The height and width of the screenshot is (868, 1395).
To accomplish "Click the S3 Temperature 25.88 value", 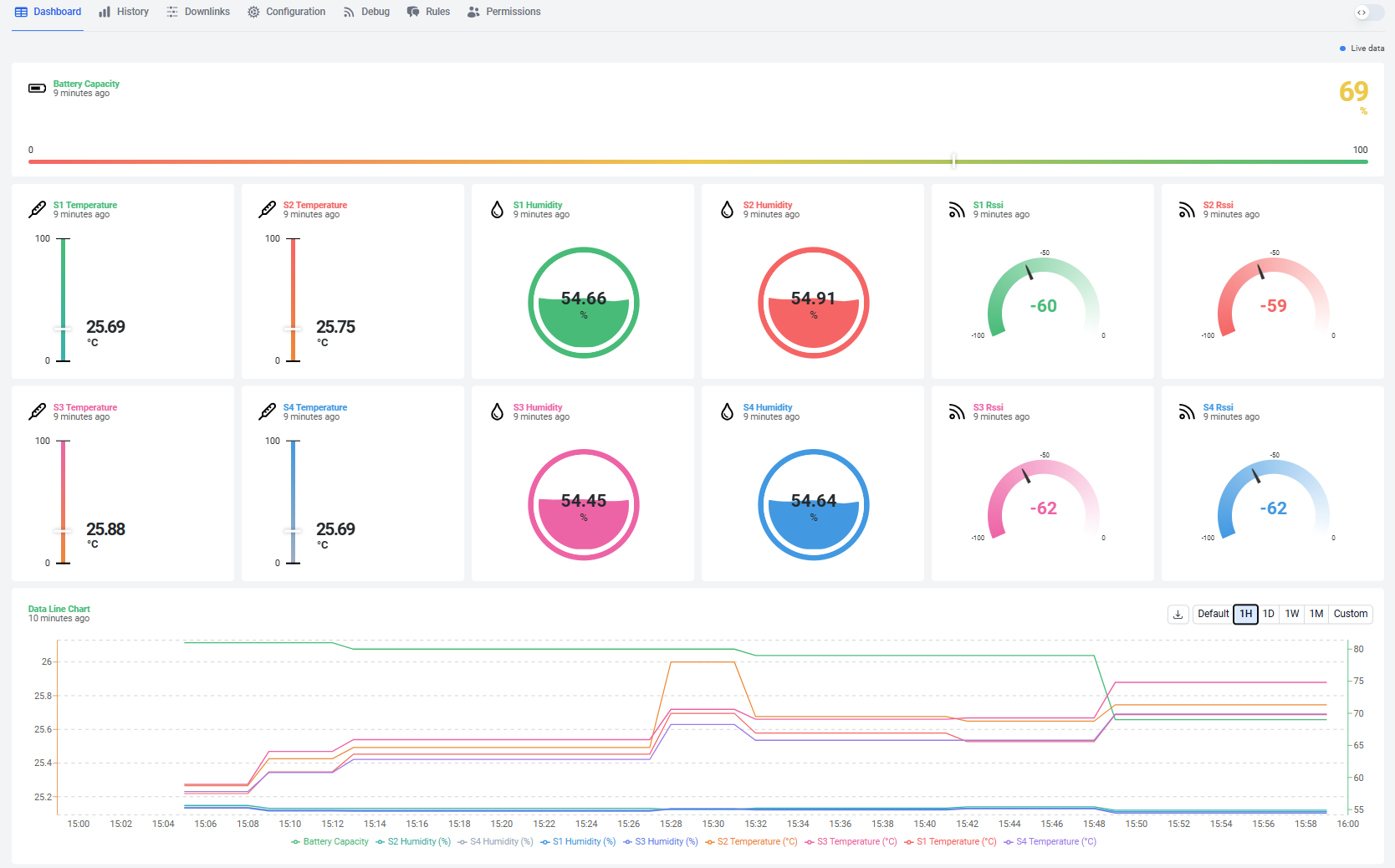I will pyautogui.click(x=105, y=529).
